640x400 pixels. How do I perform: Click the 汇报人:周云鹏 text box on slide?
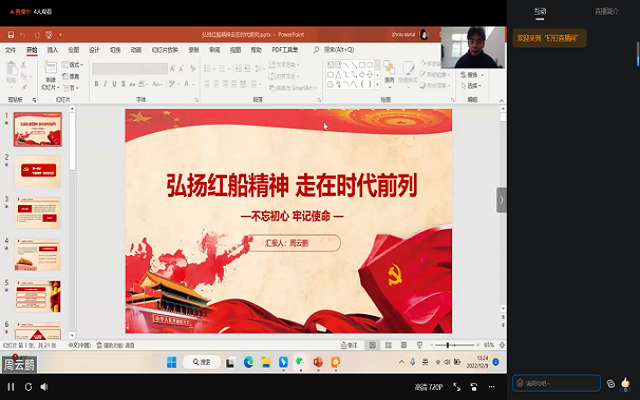point(293,243)
